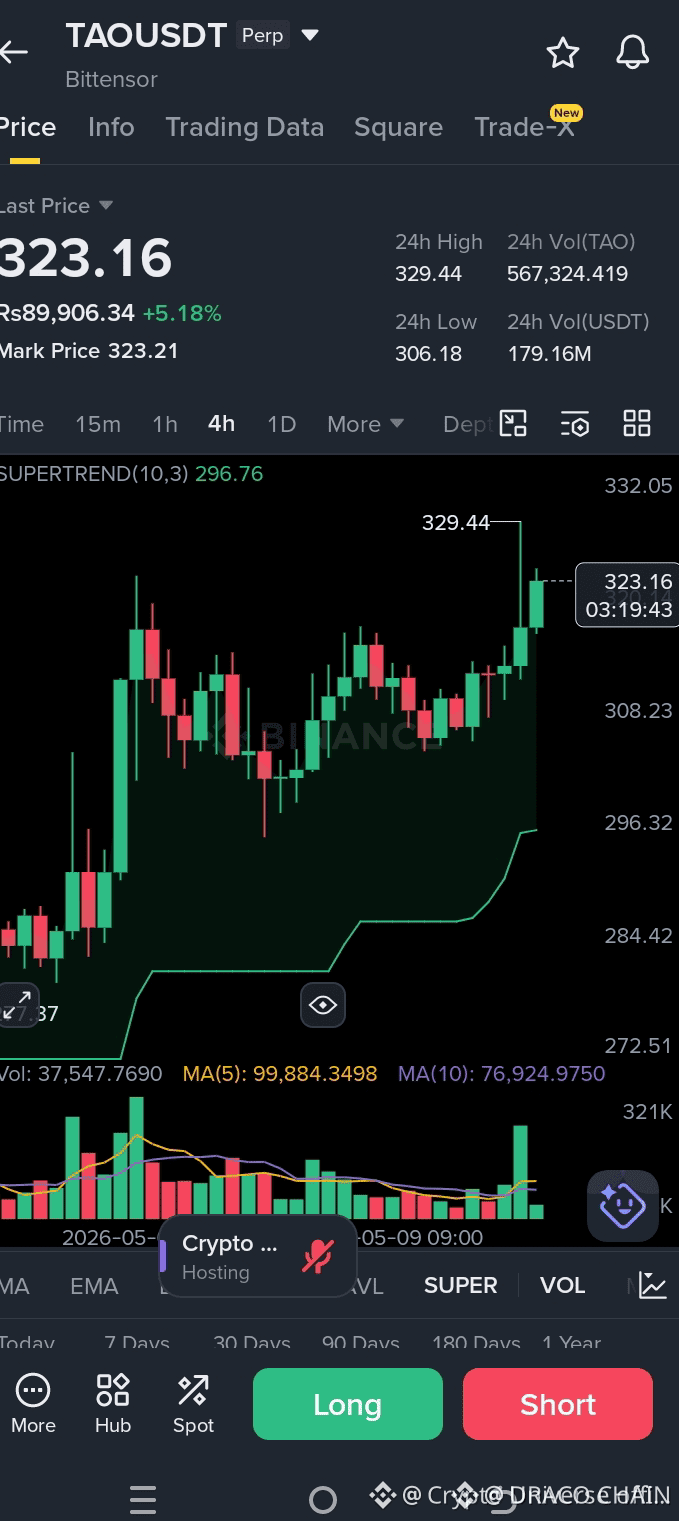679x1521 pixels.
Task: Expand the TAOUSDT pair selector arrow
Action: 310,36
